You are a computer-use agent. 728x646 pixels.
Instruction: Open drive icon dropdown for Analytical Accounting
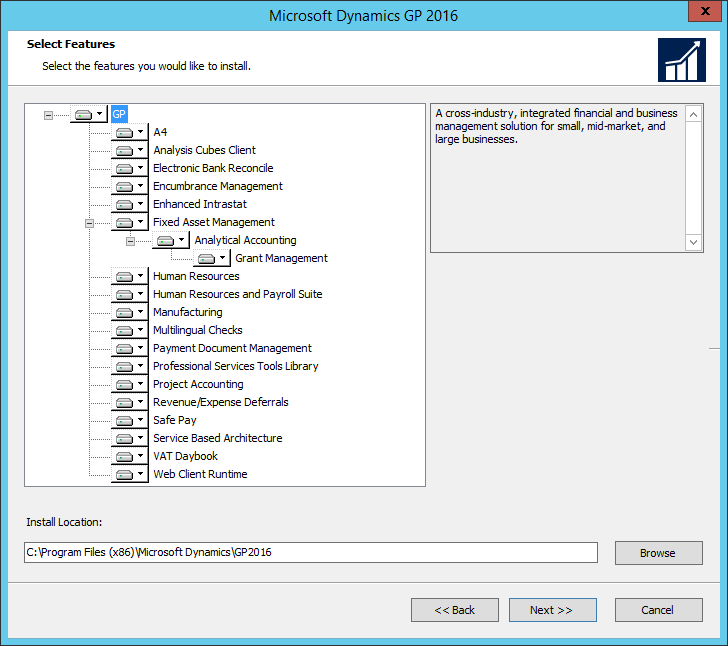pyautogui.click(x=171, y=241)
